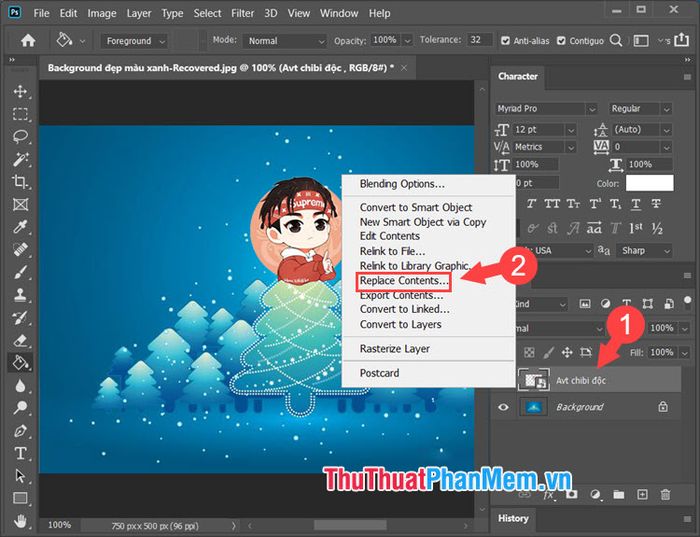
Task: Select the Lasso tool
Action: (20, 136)
